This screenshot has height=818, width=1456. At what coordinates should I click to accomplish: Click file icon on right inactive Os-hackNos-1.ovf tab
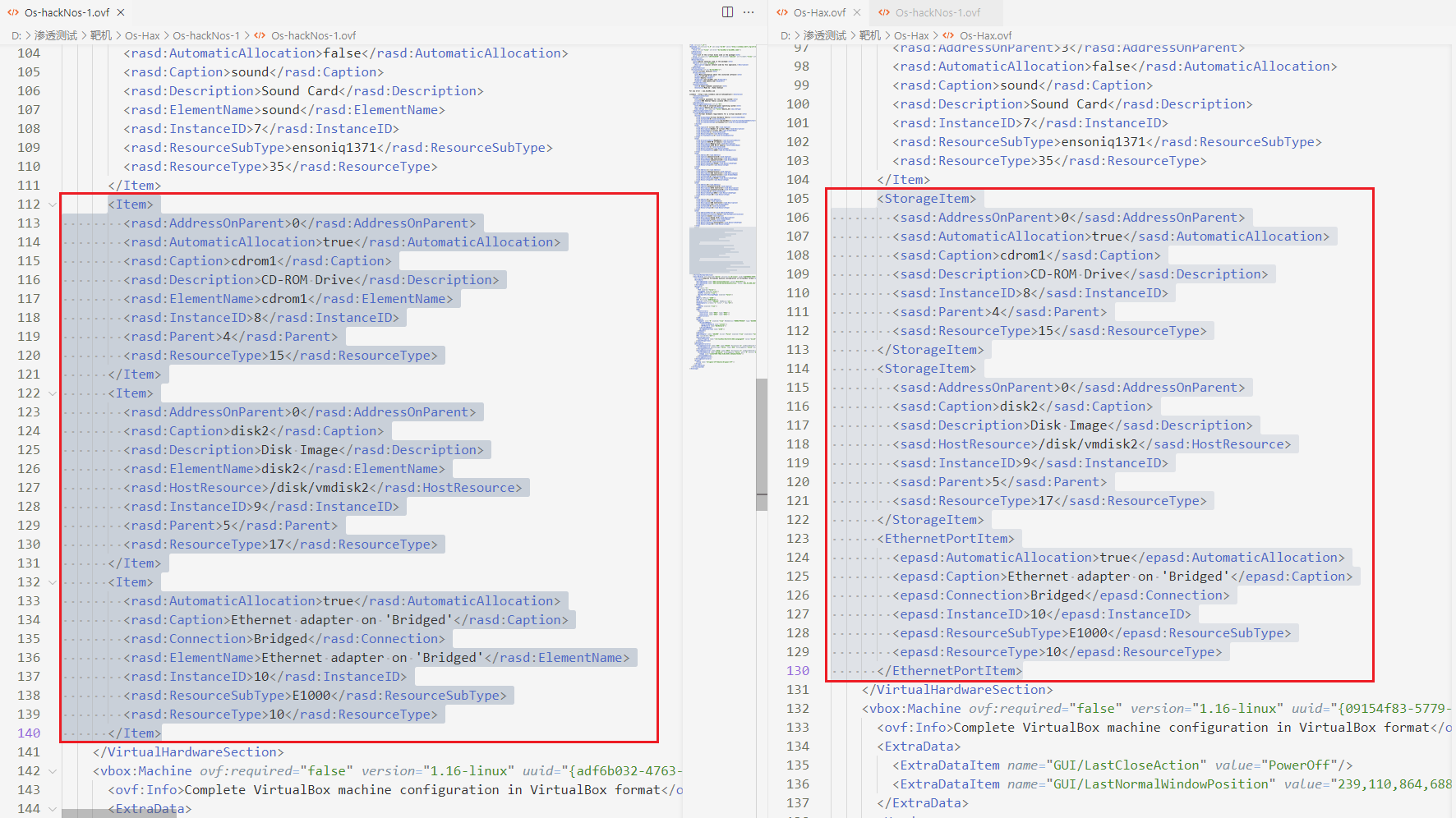click(x=884, y=12)
